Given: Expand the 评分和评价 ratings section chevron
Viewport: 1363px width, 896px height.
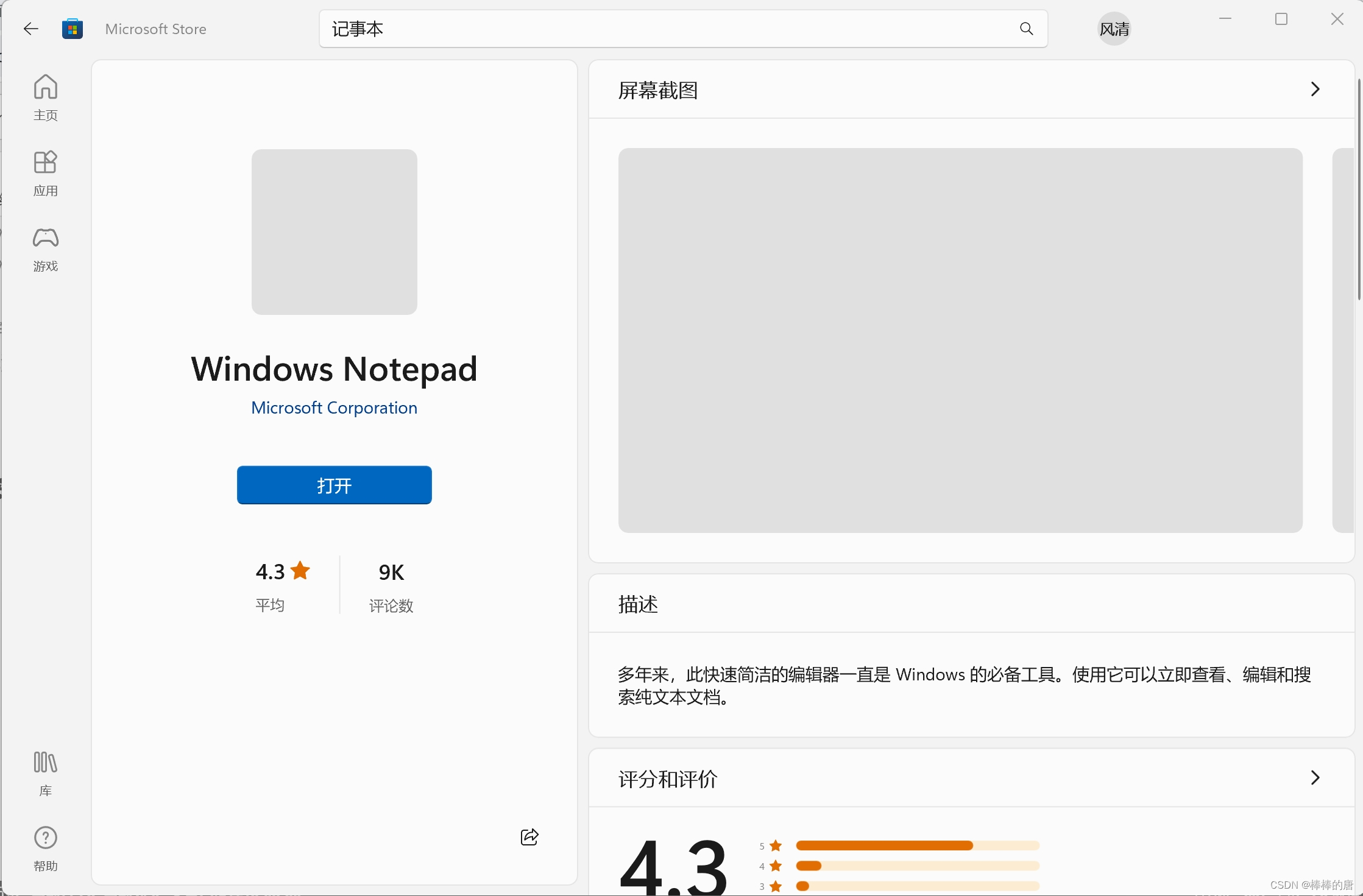Looking at the screenshot, I should (x=1315, y=778).
